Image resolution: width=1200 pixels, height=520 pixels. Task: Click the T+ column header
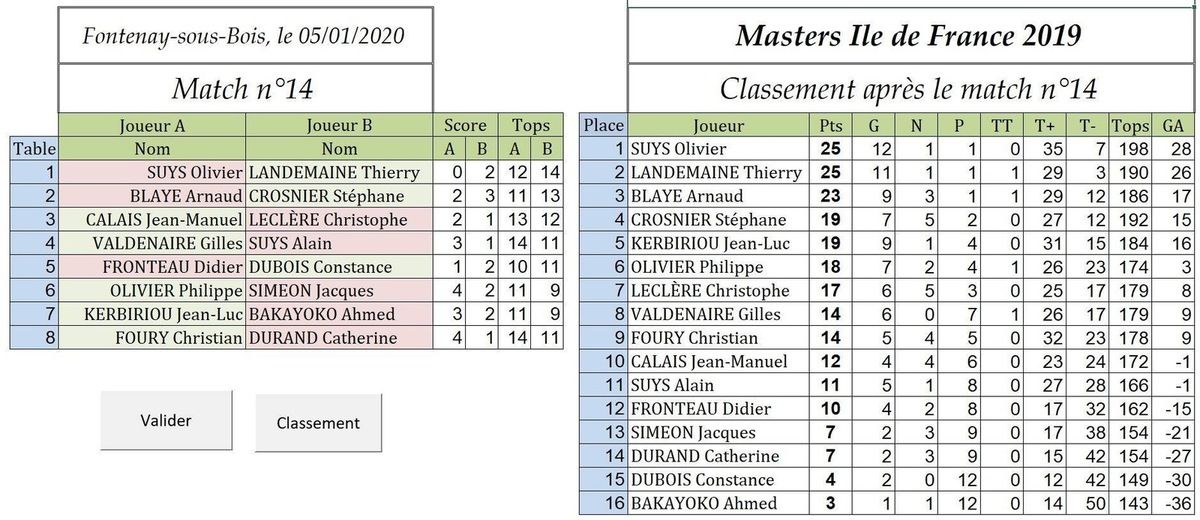pyautogui.click(x=1046, y=126)
